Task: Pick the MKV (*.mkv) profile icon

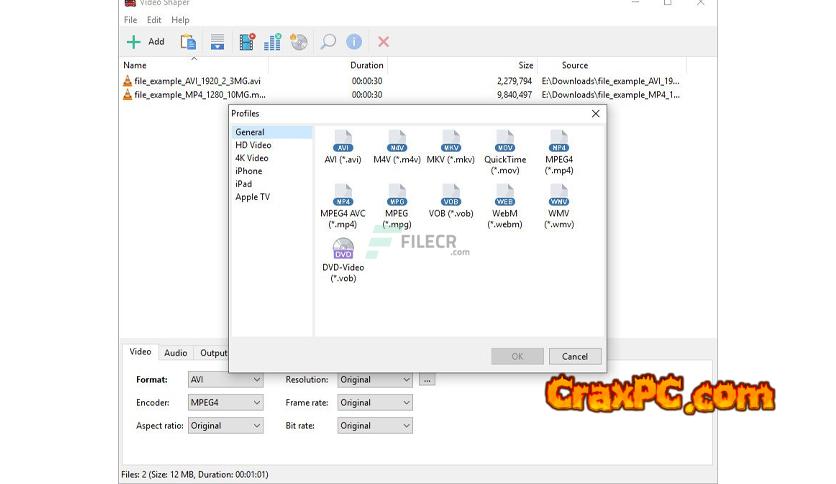Action: (450, 141)
